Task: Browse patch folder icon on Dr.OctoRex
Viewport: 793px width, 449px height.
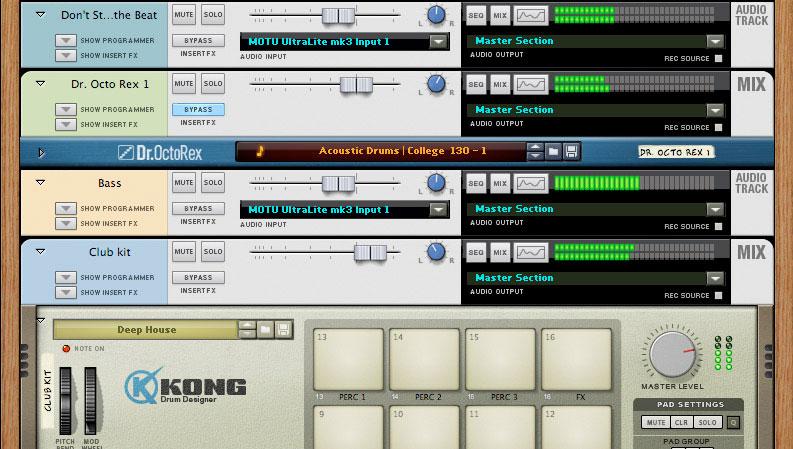Action: pyautogui.click(x=553, y=151)
